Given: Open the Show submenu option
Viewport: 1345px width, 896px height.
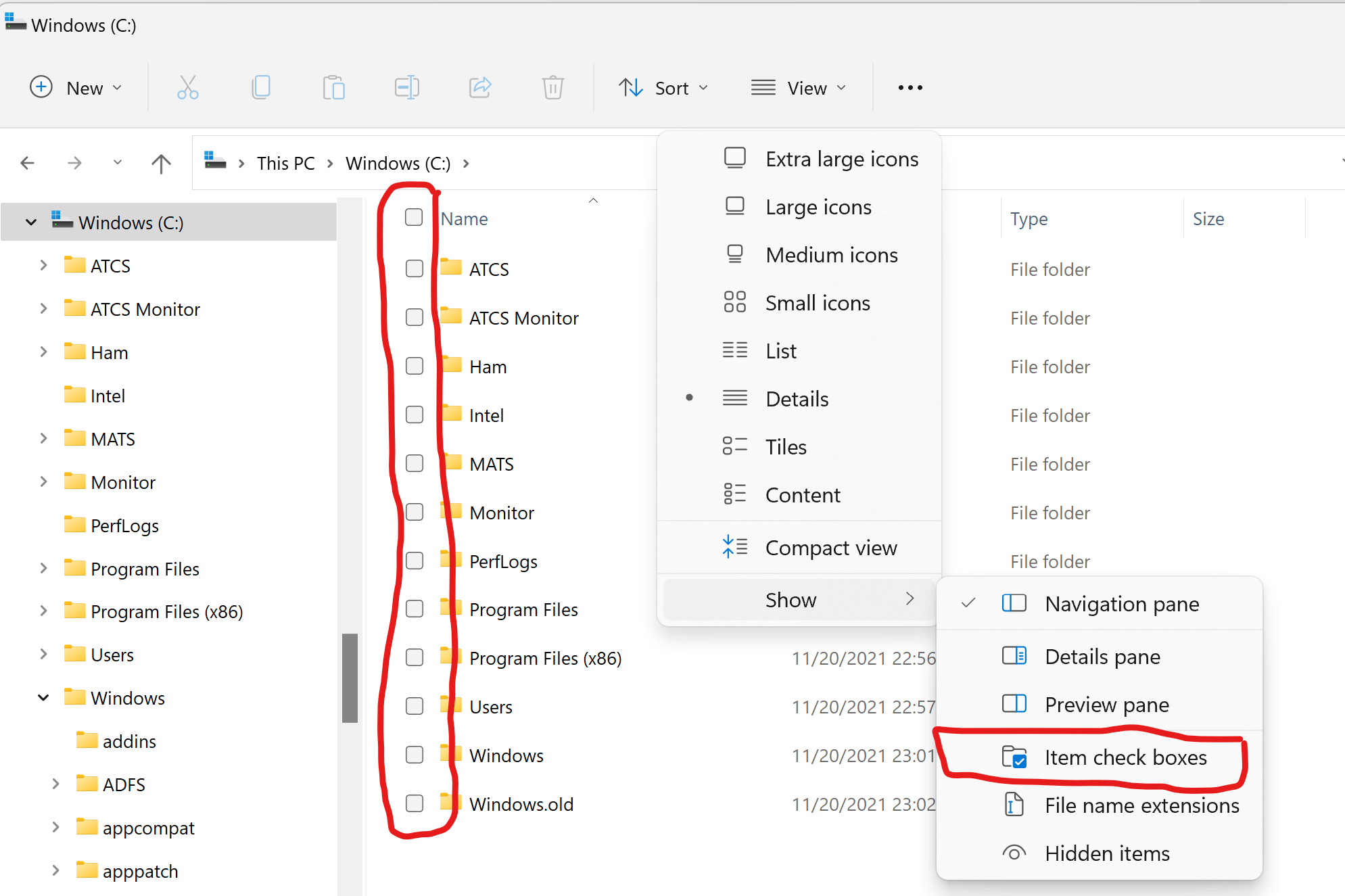Looking at the screenshot, I should (792, 600).
